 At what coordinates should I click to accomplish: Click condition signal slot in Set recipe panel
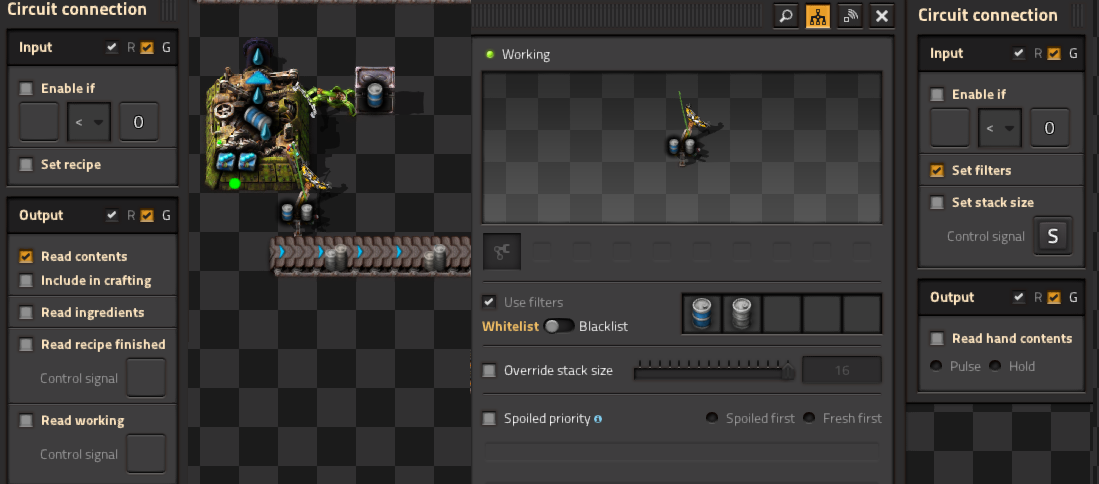[39, 122]
